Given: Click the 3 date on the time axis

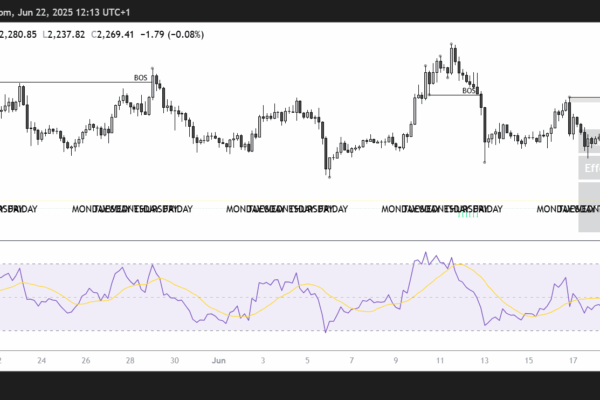Looking at the screenshot, I should [263, 361].
